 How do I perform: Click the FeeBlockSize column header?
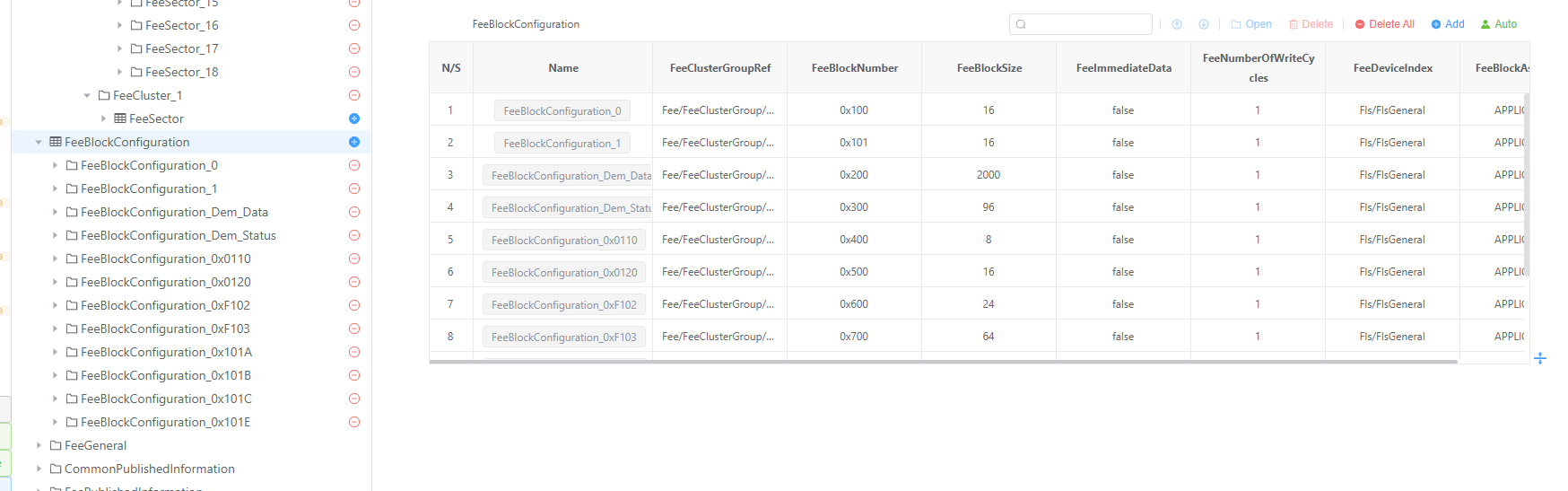coord(989,68)
